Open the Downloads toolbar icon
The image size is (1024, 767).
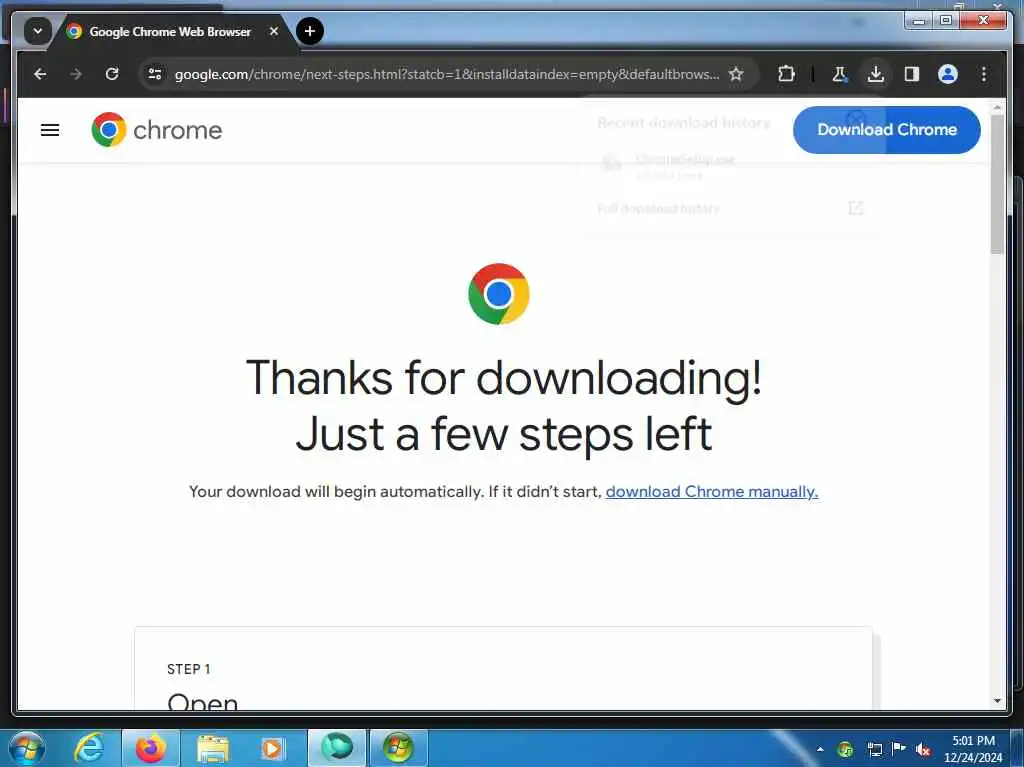876,74
